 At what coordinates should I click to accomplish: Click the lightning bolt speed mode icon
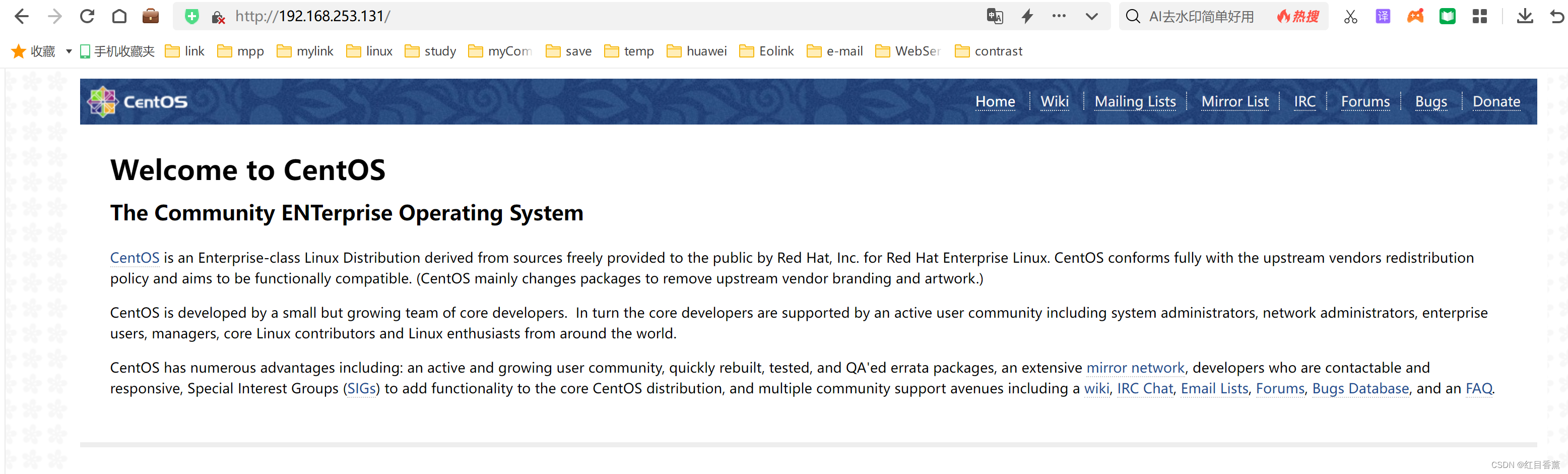pyautogui.click(x=1027, y=17)
